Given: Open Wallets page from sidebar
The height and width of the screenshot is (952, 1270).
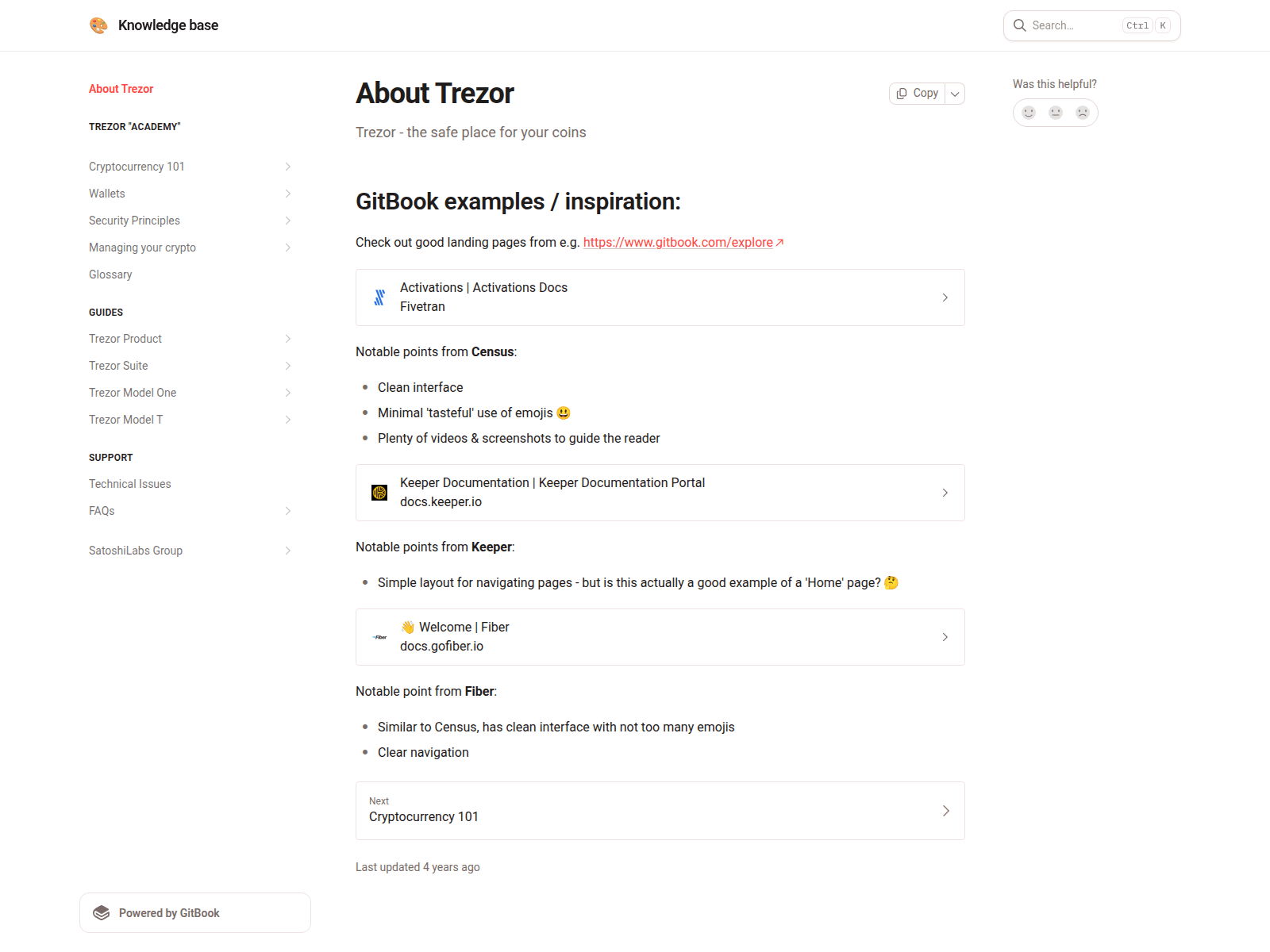Looking at the screenshot, I should coord(106,194).
